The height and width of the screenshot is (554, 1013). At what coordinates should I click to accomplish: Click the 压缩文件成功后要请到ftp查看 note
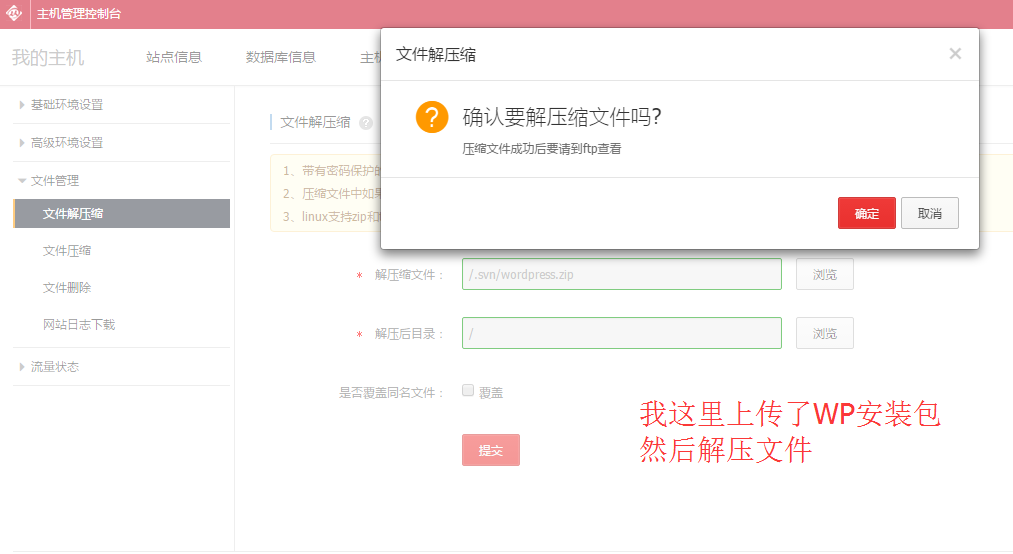[x=542, y=149]
